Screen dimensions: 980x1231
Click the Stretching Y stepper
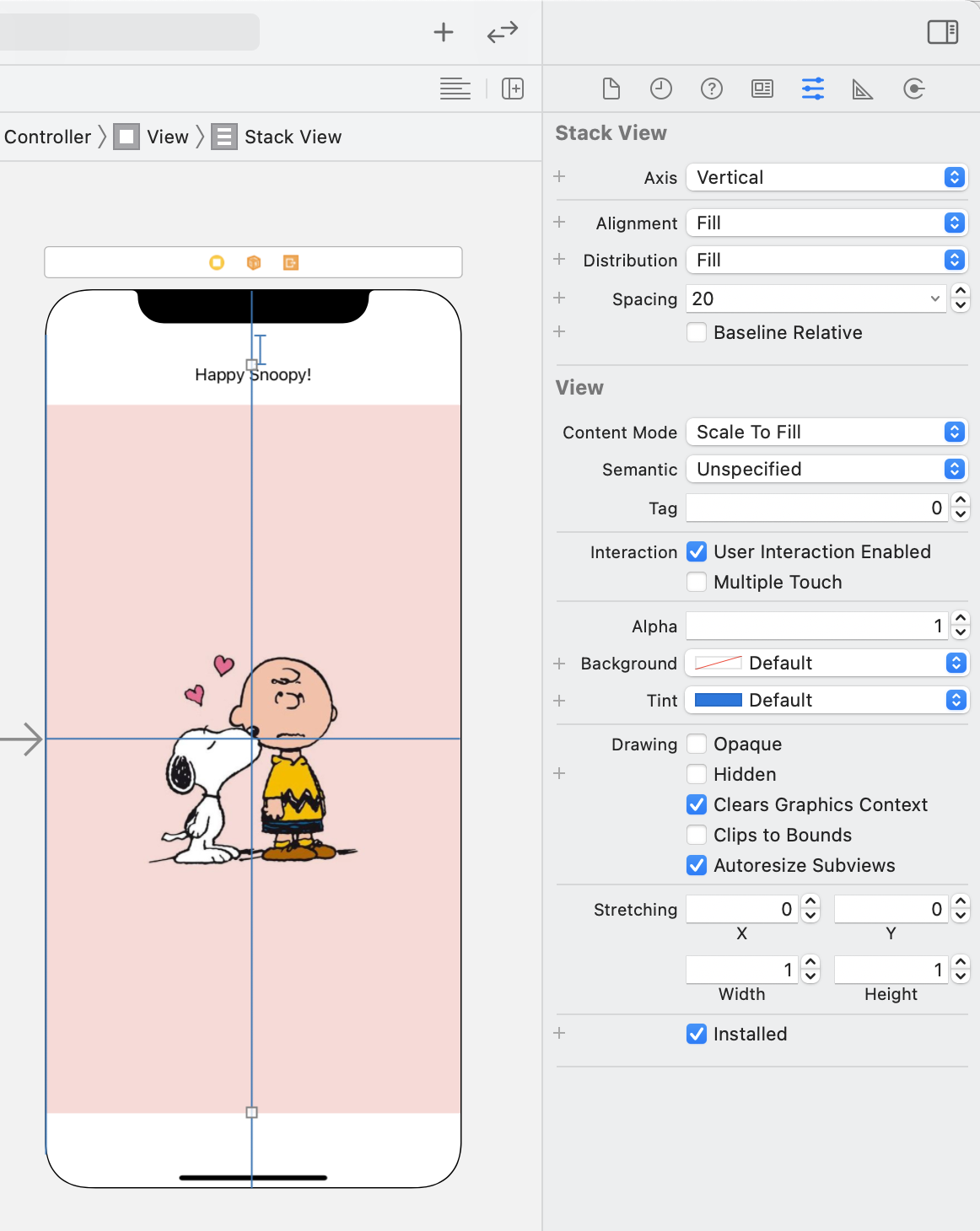pos(961,909)
